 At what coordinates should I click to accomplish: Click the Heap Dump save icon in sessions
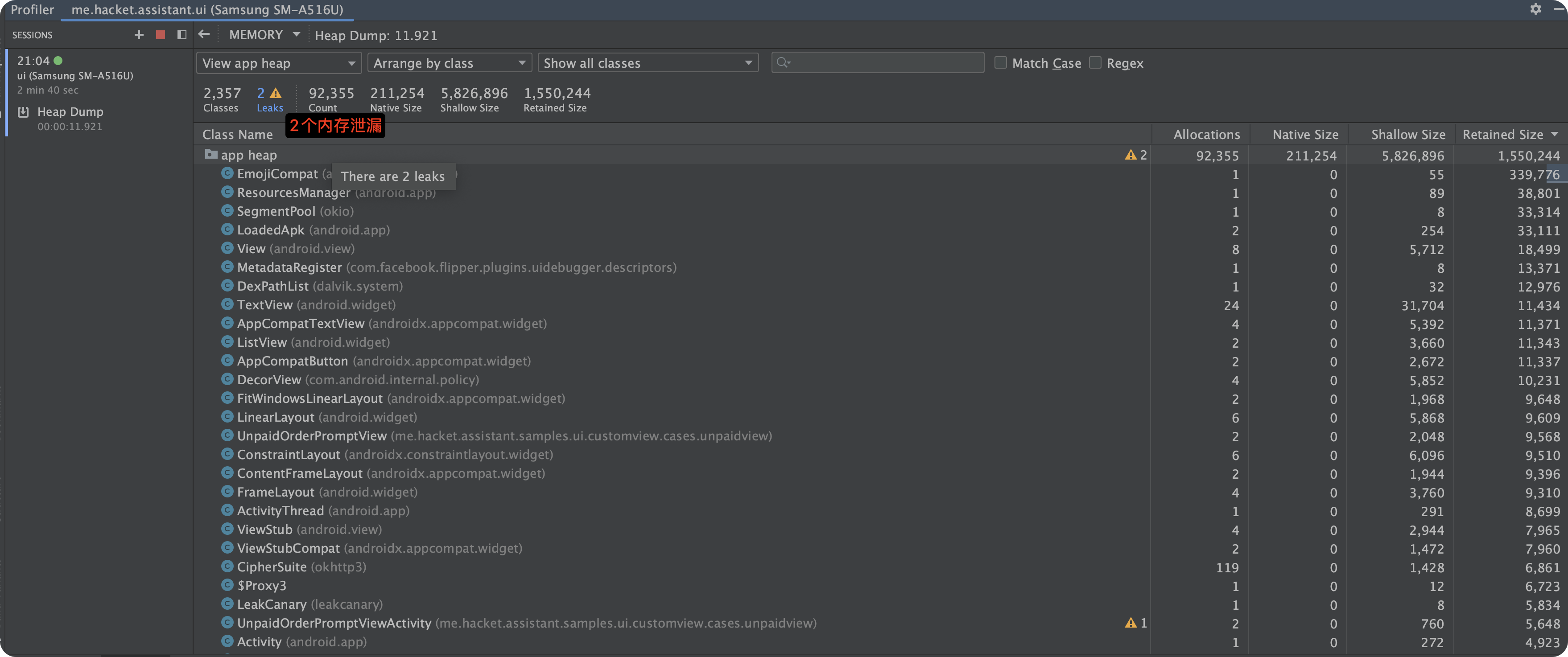(x=23, y=112)
